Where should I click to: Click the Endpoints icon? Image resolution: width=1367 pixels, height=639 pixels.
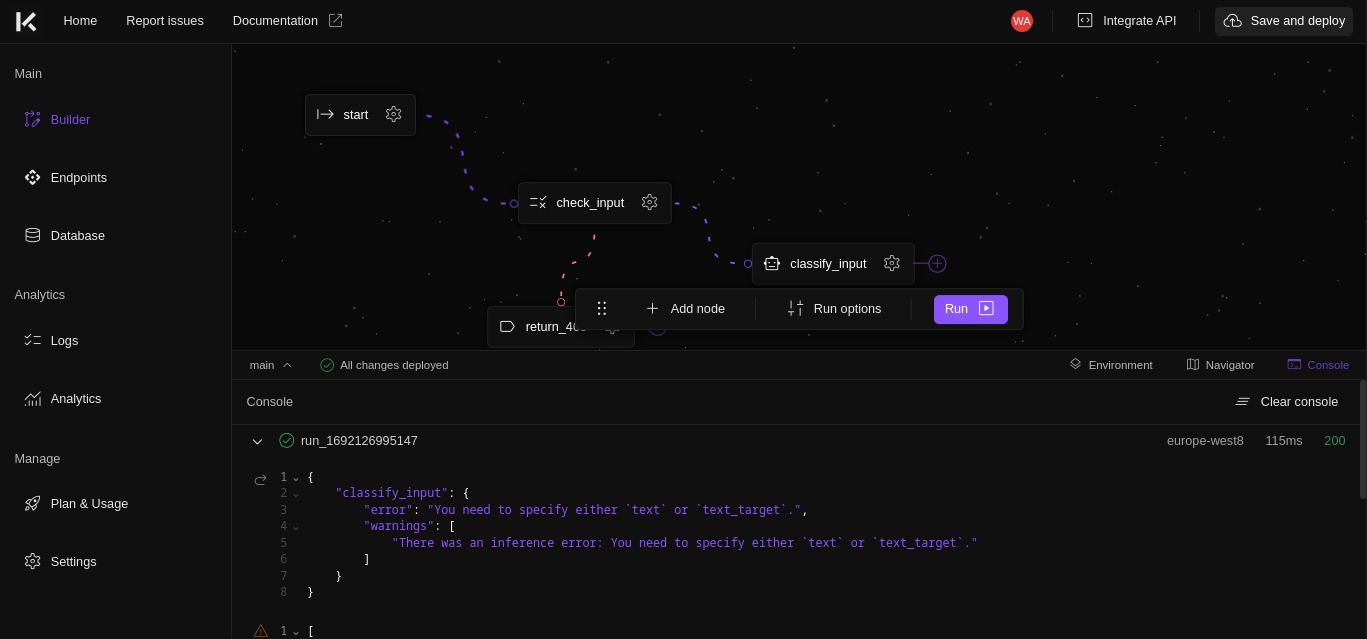33,178
